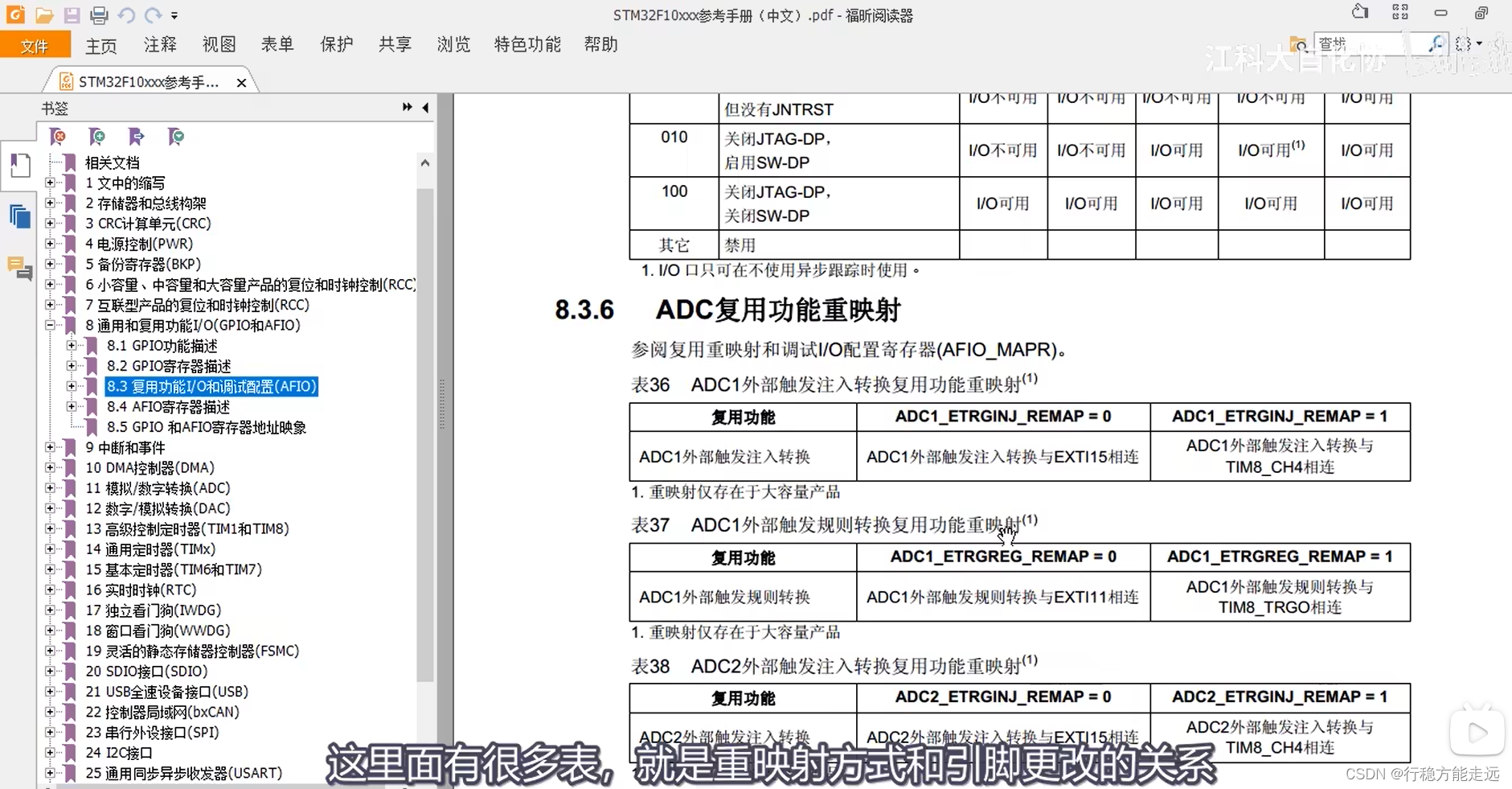Click the skin change shirt icon
The image size is (1512, 789).
[x=1360, y=12]
